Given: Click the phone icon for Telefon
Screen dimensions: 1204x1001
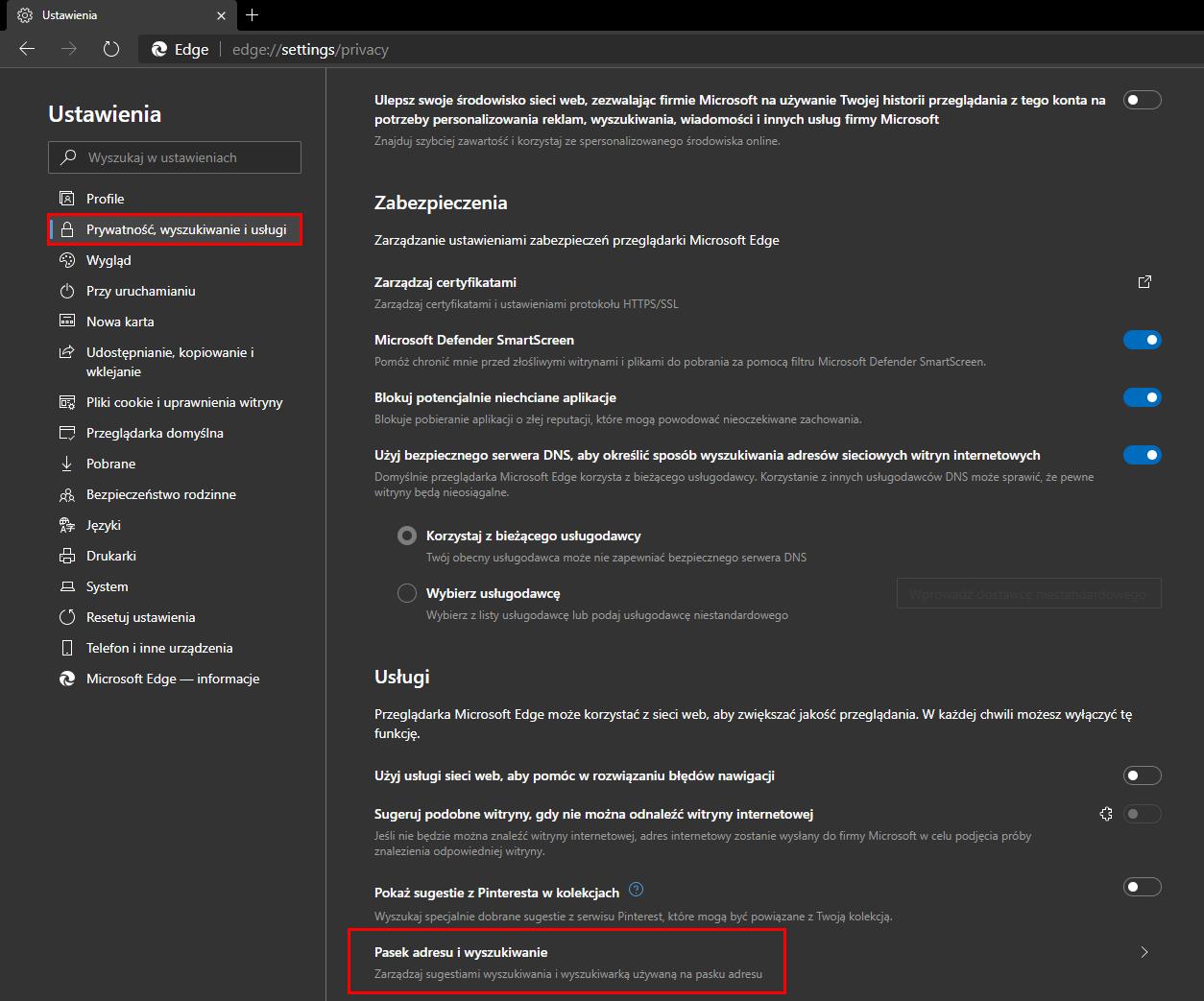Looking at the screenshot, I should click(67, 648).
